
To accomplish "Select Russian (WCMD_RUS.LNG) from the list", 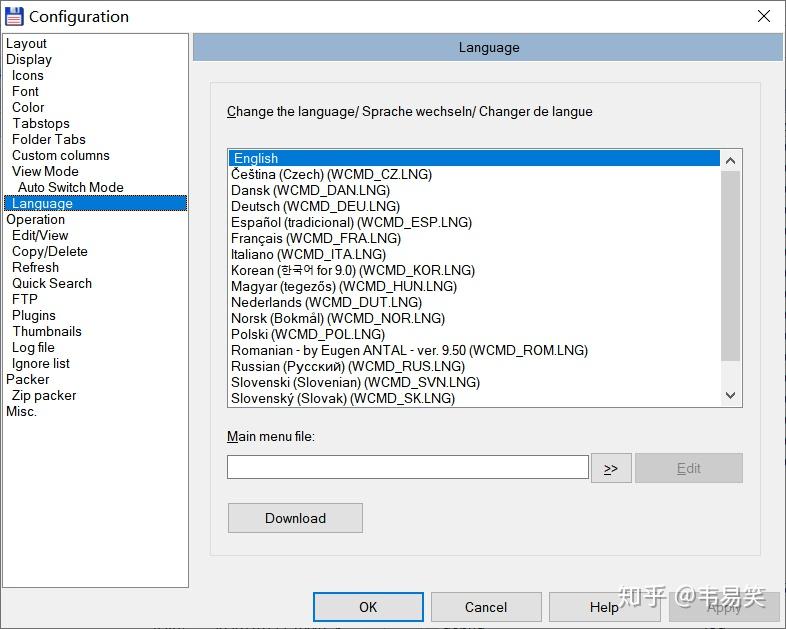I will click(348, 366).
